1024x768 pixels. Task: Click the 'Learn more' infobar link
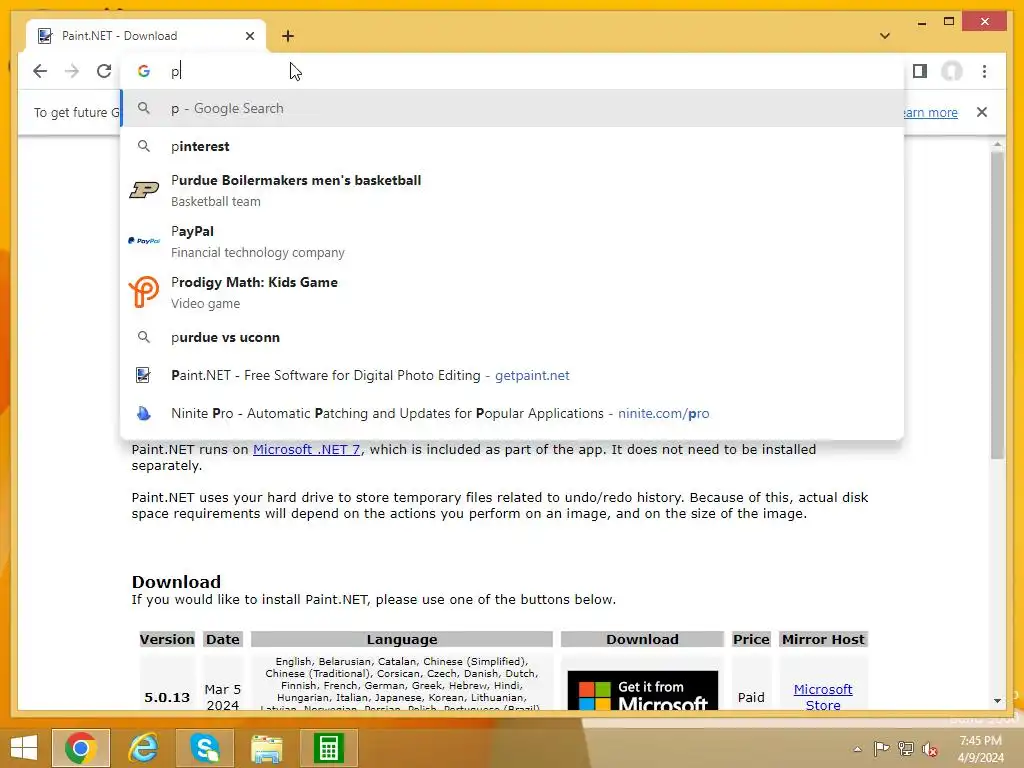tap(931, 112)
